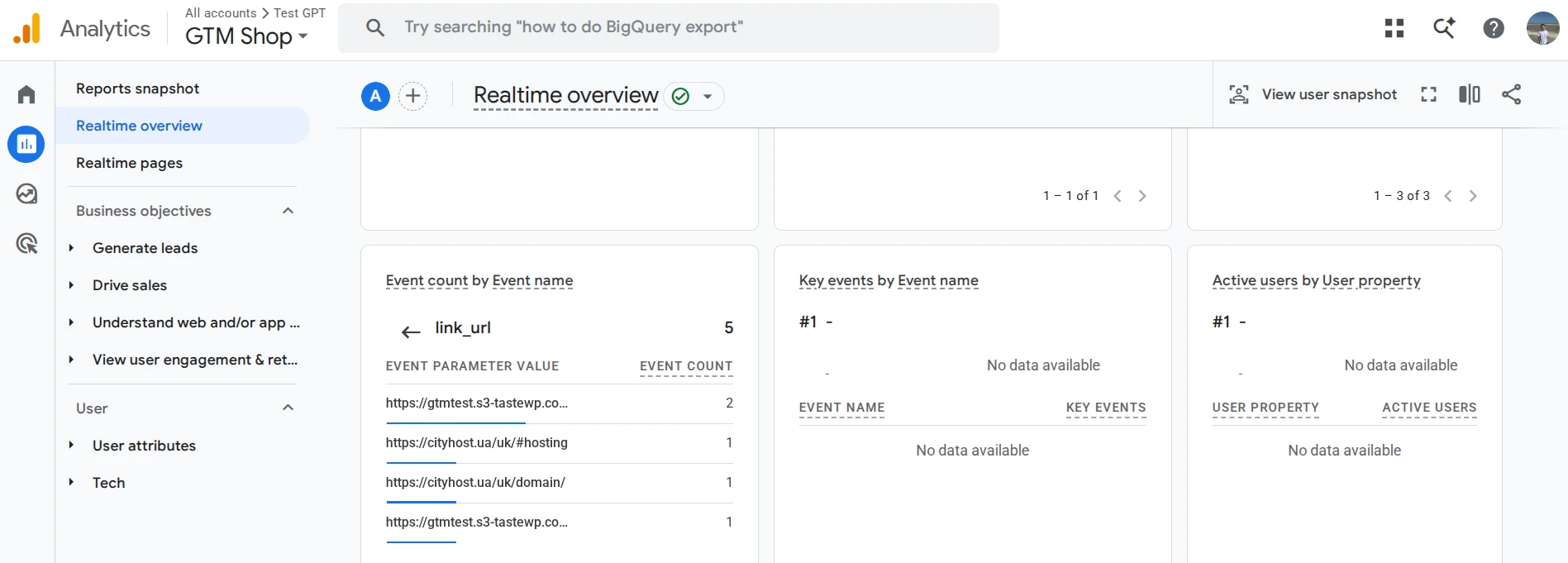Select Realtime overview in the sidebar
1568x563 pixels.
[x=183, y=126]
